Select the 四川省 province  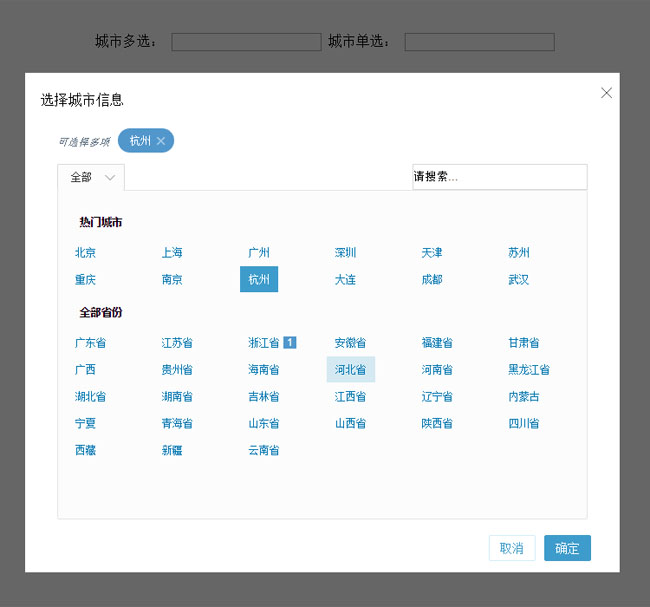coord(523,424)
